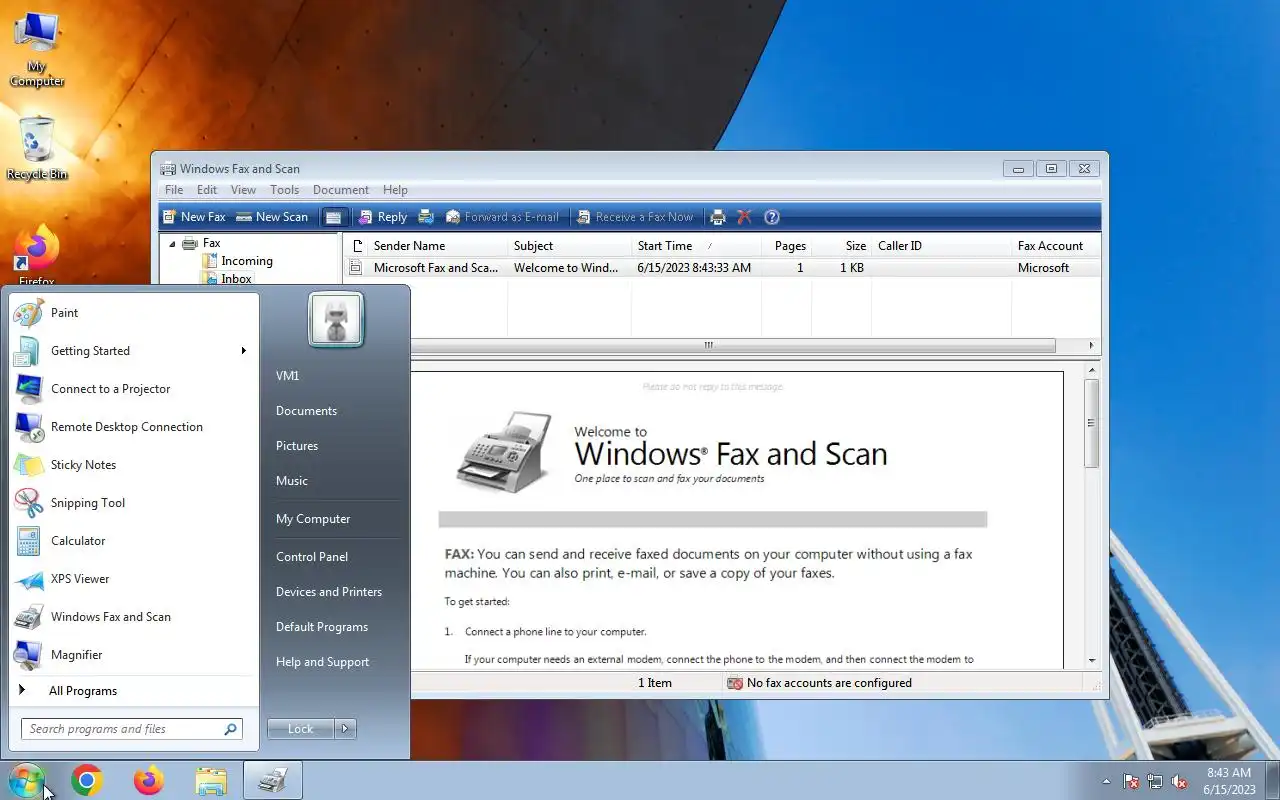The image size is (1280, 800).
Task: Open Remote Desktop Connection
Action: tap(134, 427)
